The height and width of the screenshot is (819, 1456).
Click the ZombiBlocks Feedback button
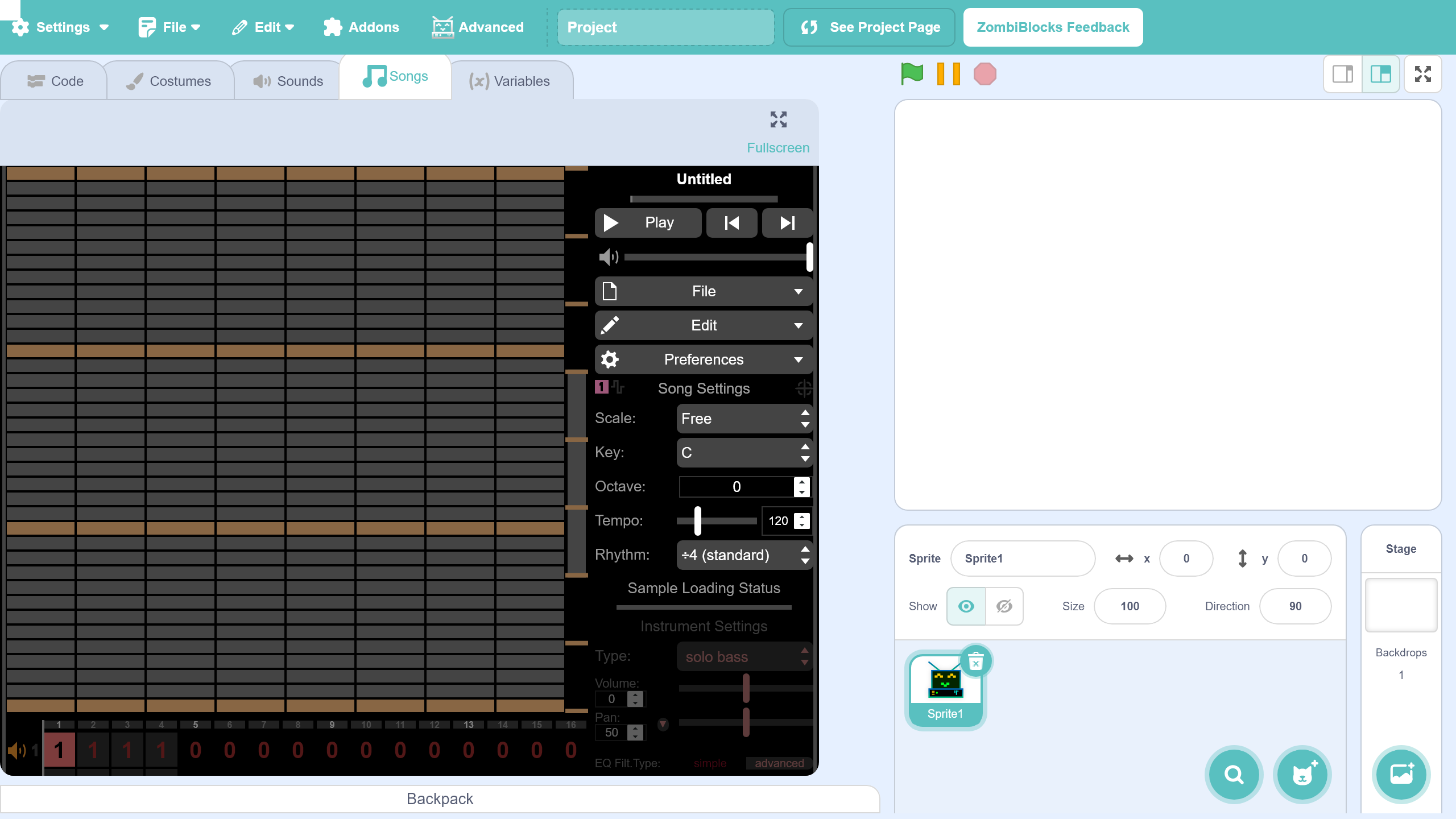pos(1053,27)
